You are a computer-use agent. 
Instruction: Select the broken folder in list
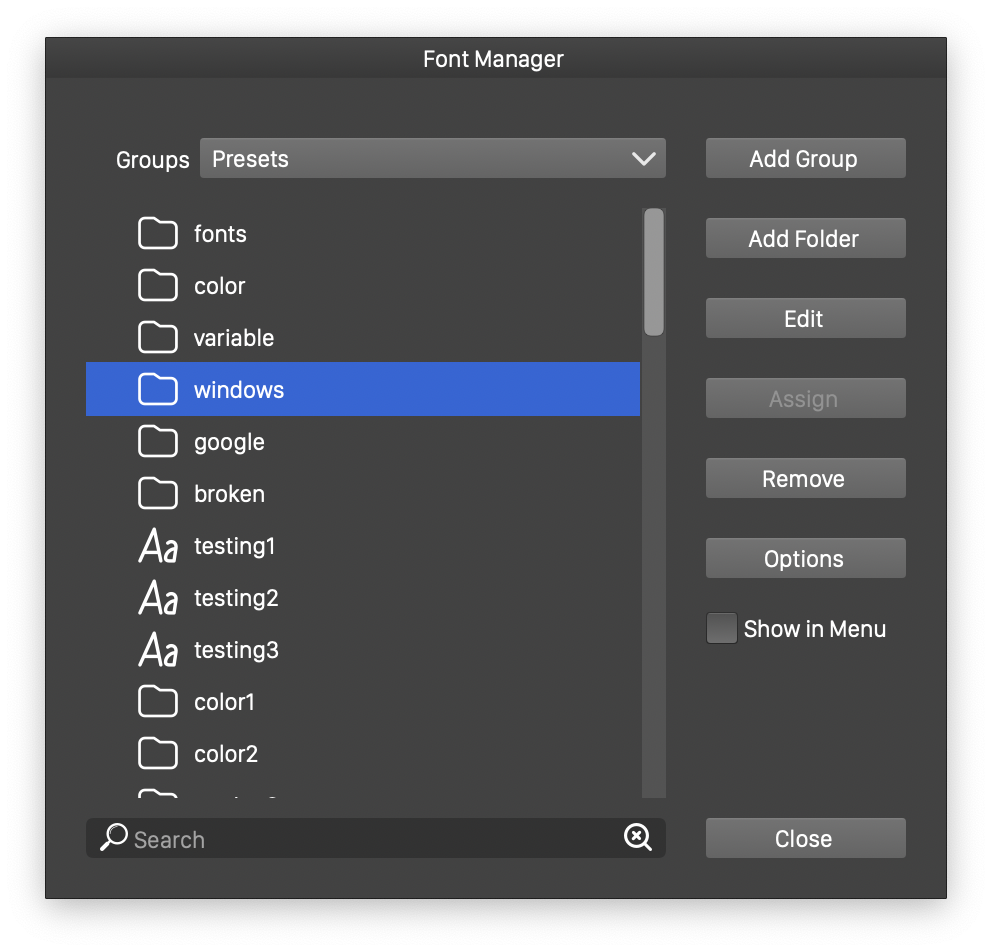pos(229,494)
